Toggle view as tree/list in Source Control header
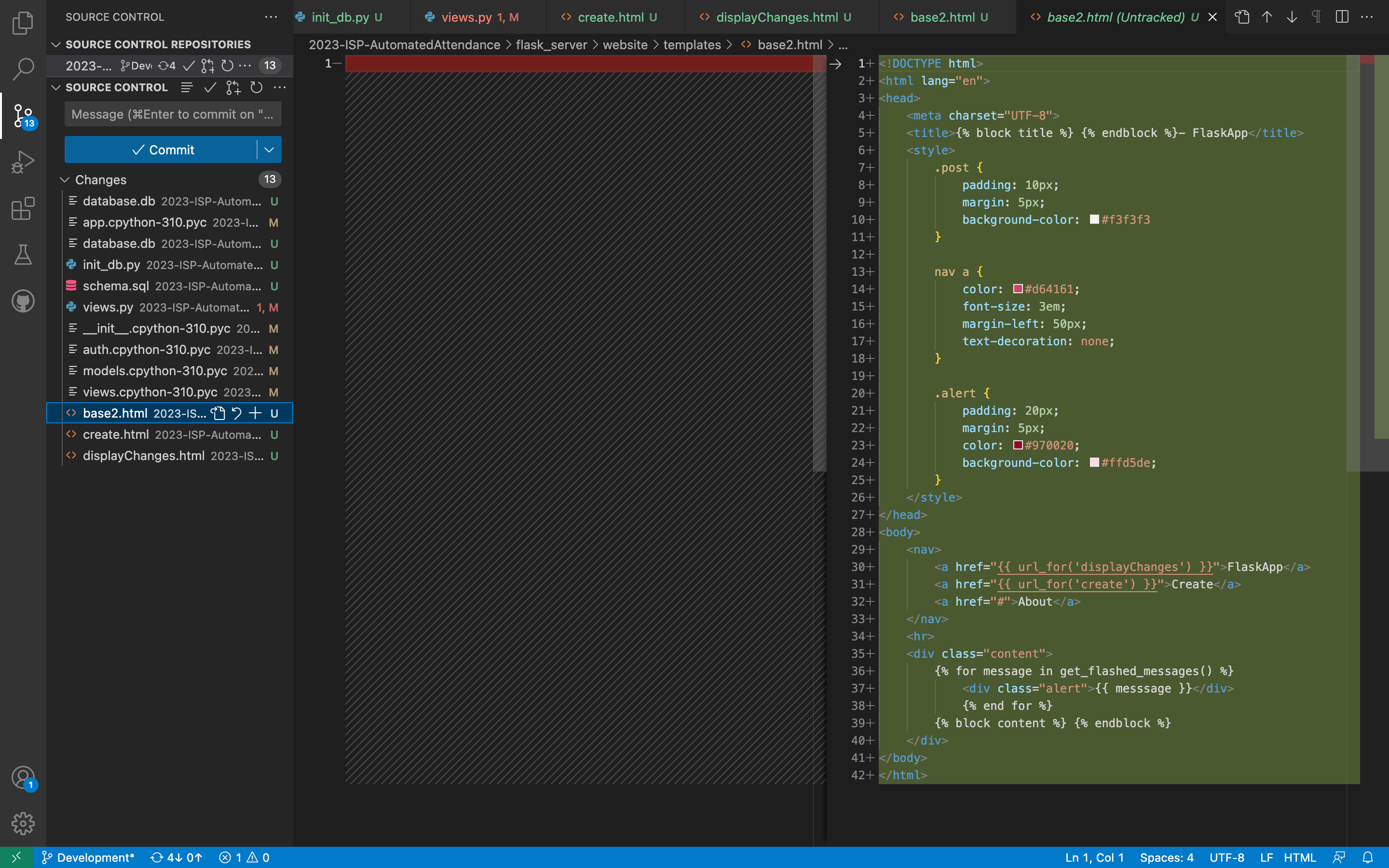The width and height of the screenshot is (1389, 868). click(x=187, y=87)
